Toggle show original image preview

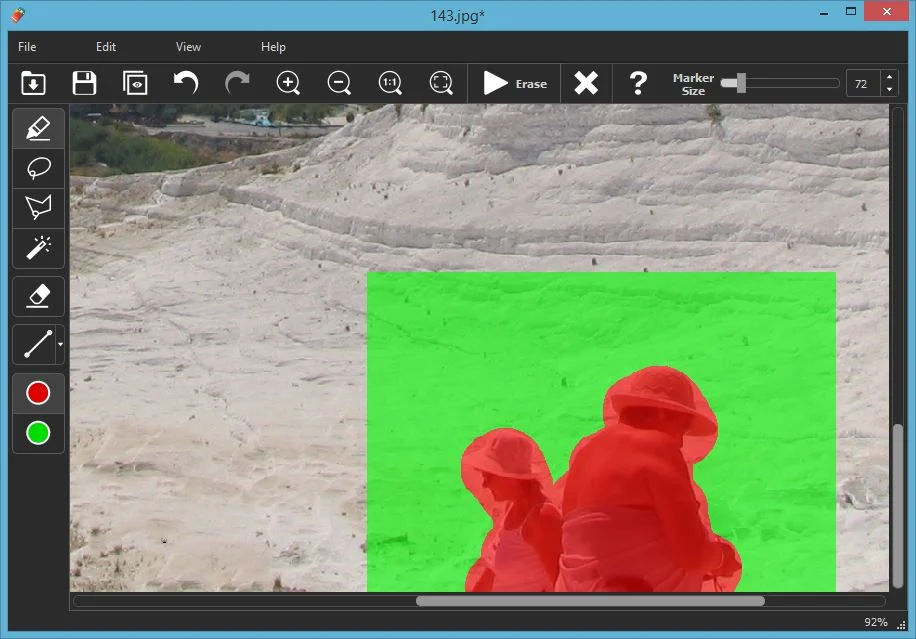135,83
